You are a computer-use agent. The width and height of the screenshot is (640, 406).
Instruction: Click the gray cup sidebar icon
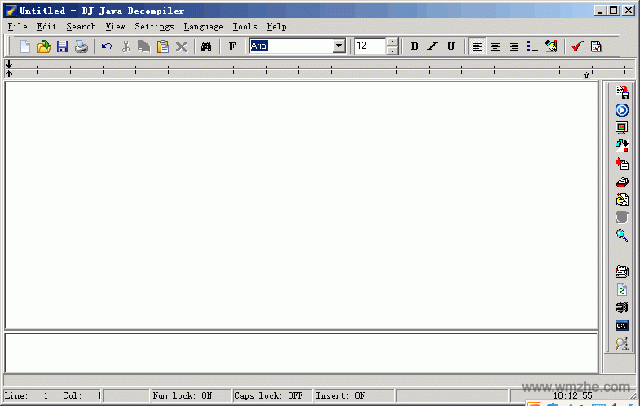622,217
